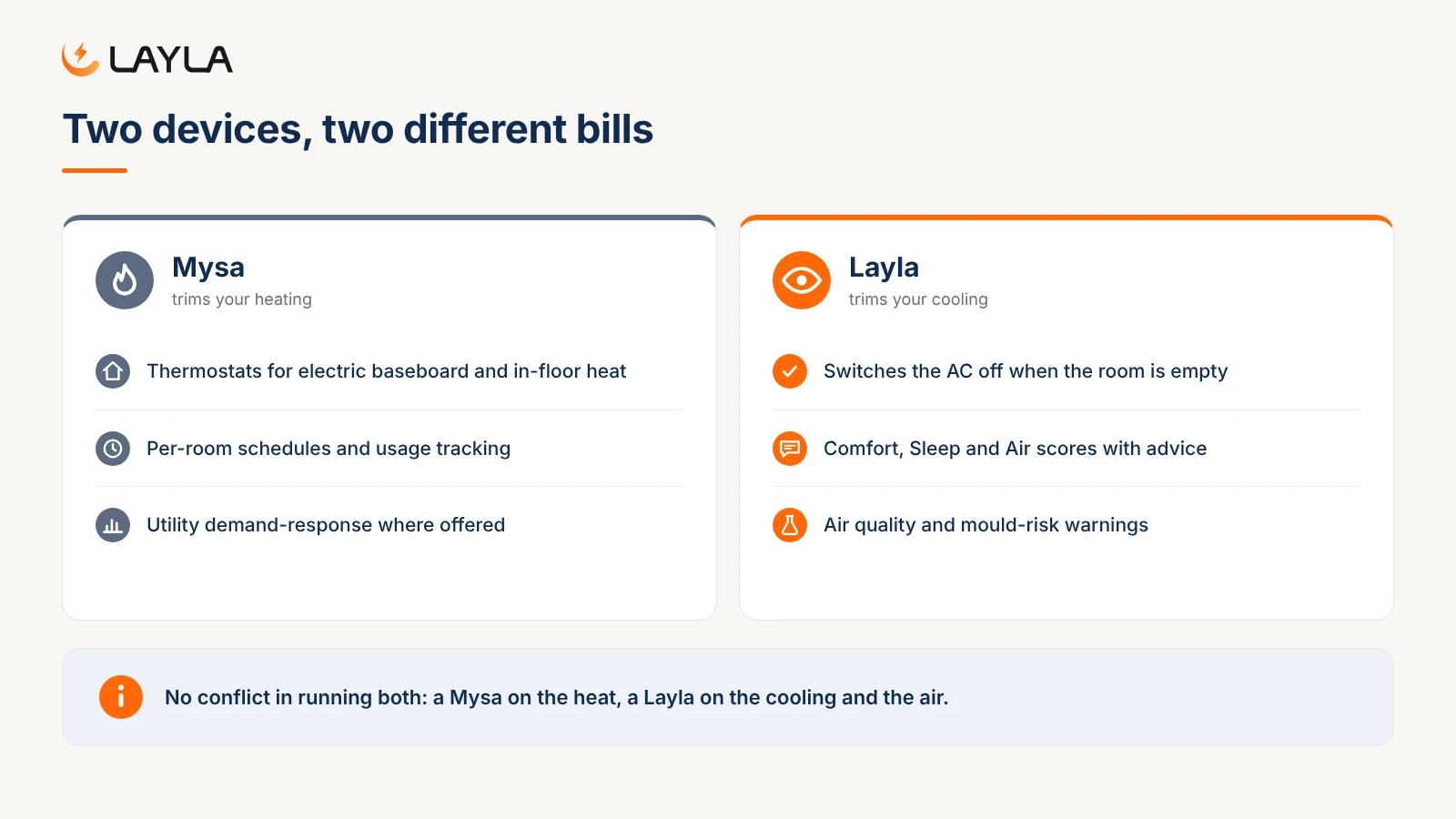Click the 'No conflict in running both' note
The width and height of the screenshot is (1456, 819).
pos(556,698)
